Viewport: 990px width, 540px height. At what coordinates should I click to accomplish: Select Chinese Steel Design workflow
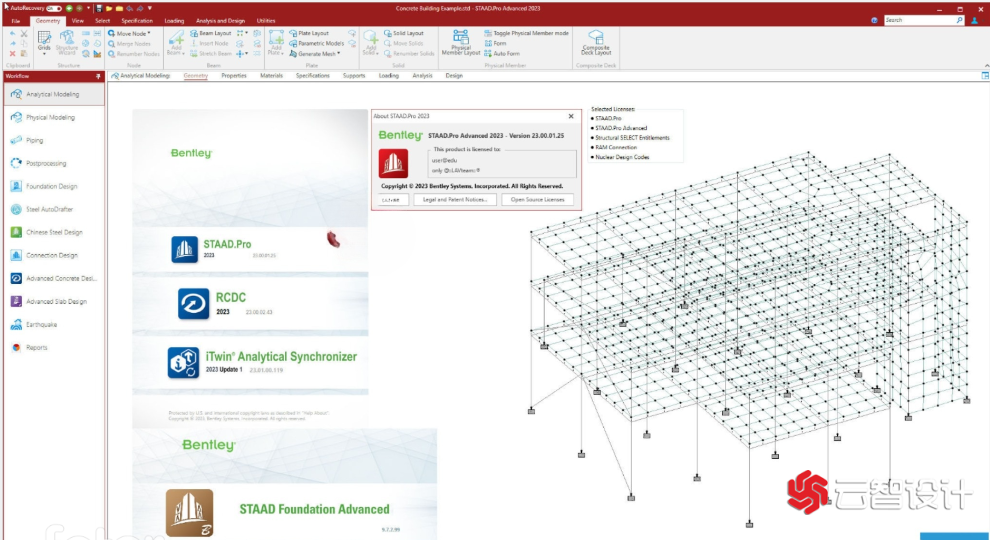[x=54, y=232]
